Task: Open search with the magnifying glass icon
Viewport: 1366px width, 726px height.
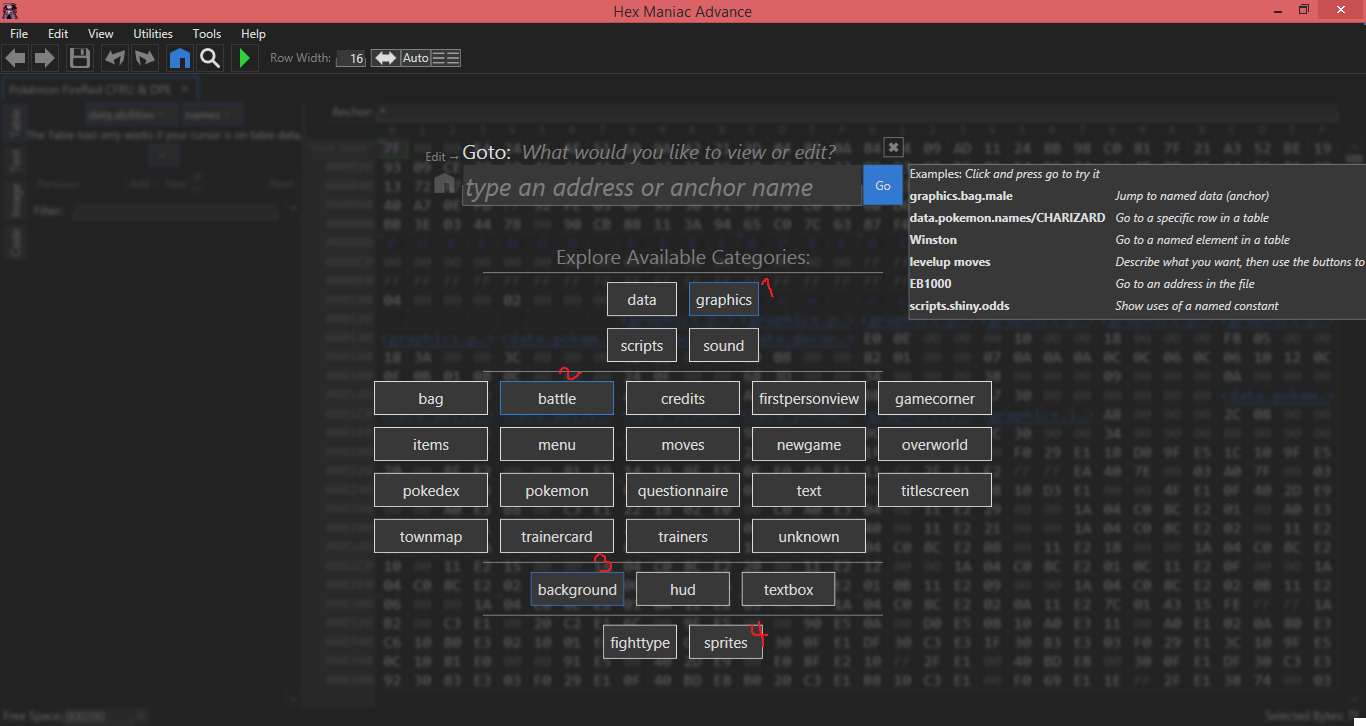Action: click(x=210, y=58)
